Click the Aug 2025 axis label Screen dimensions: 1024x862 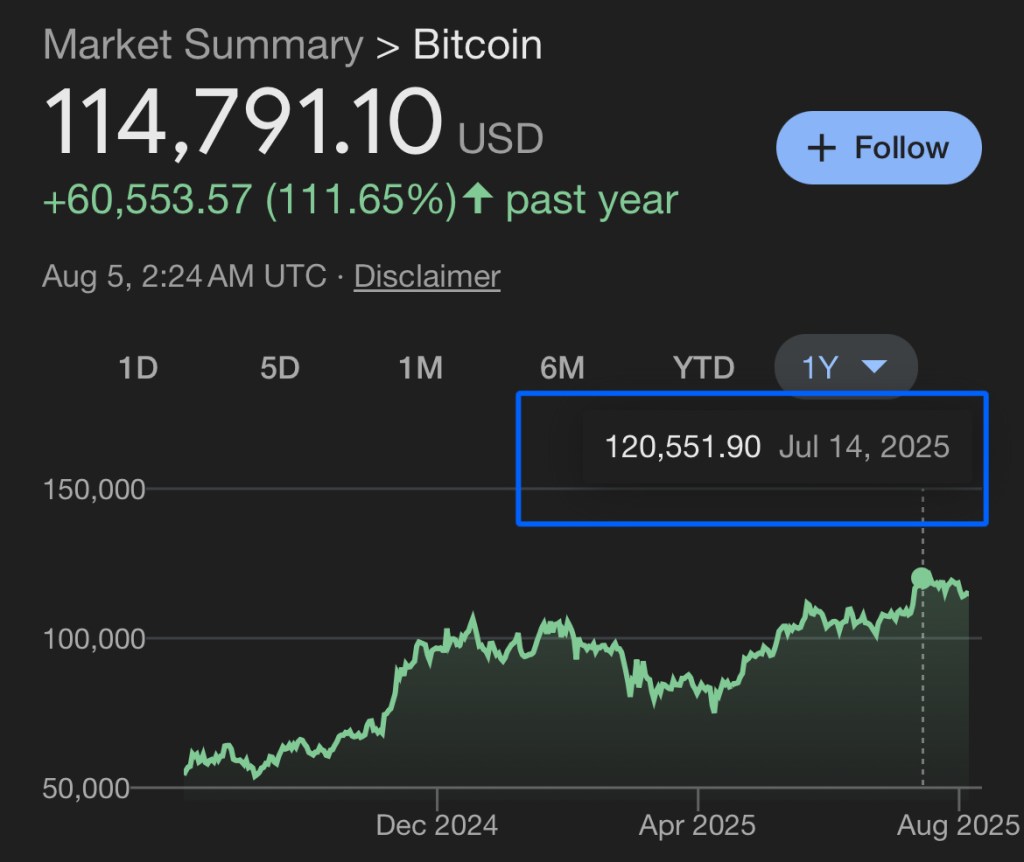(957, 826)
